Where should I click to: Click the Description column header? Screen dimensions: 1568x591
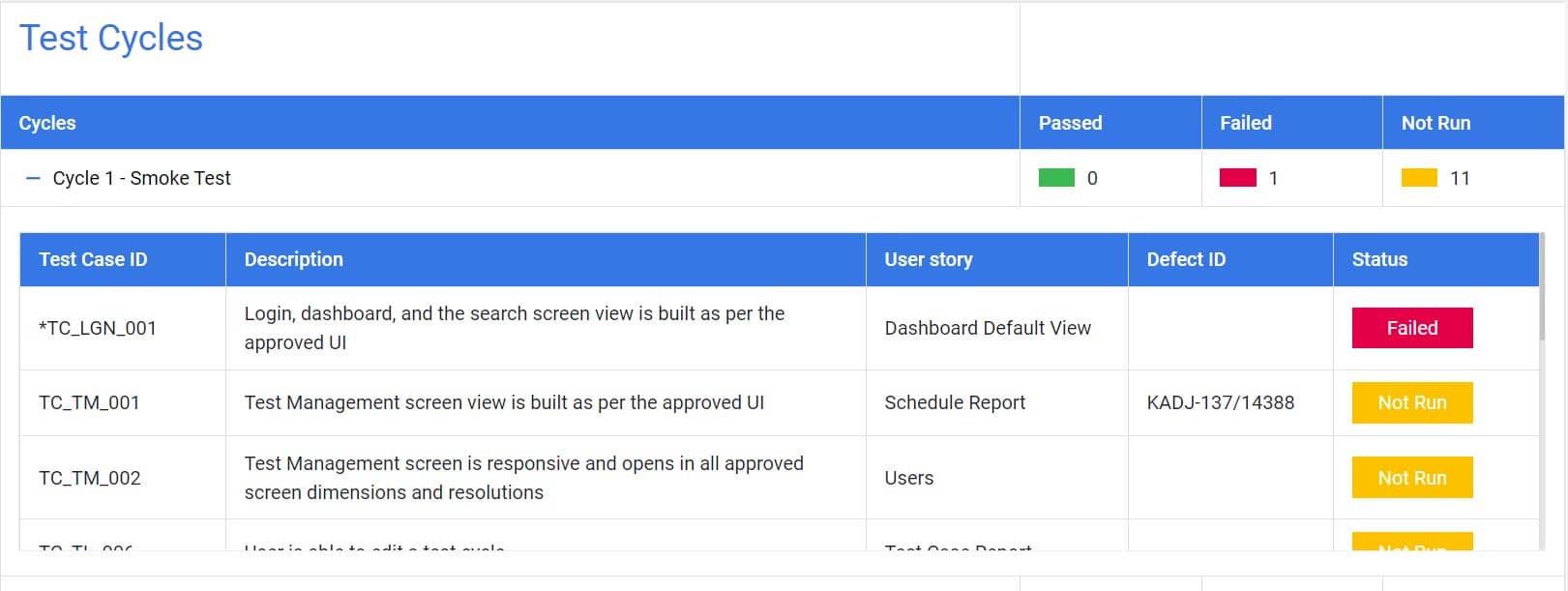click(x=293, y=259)
